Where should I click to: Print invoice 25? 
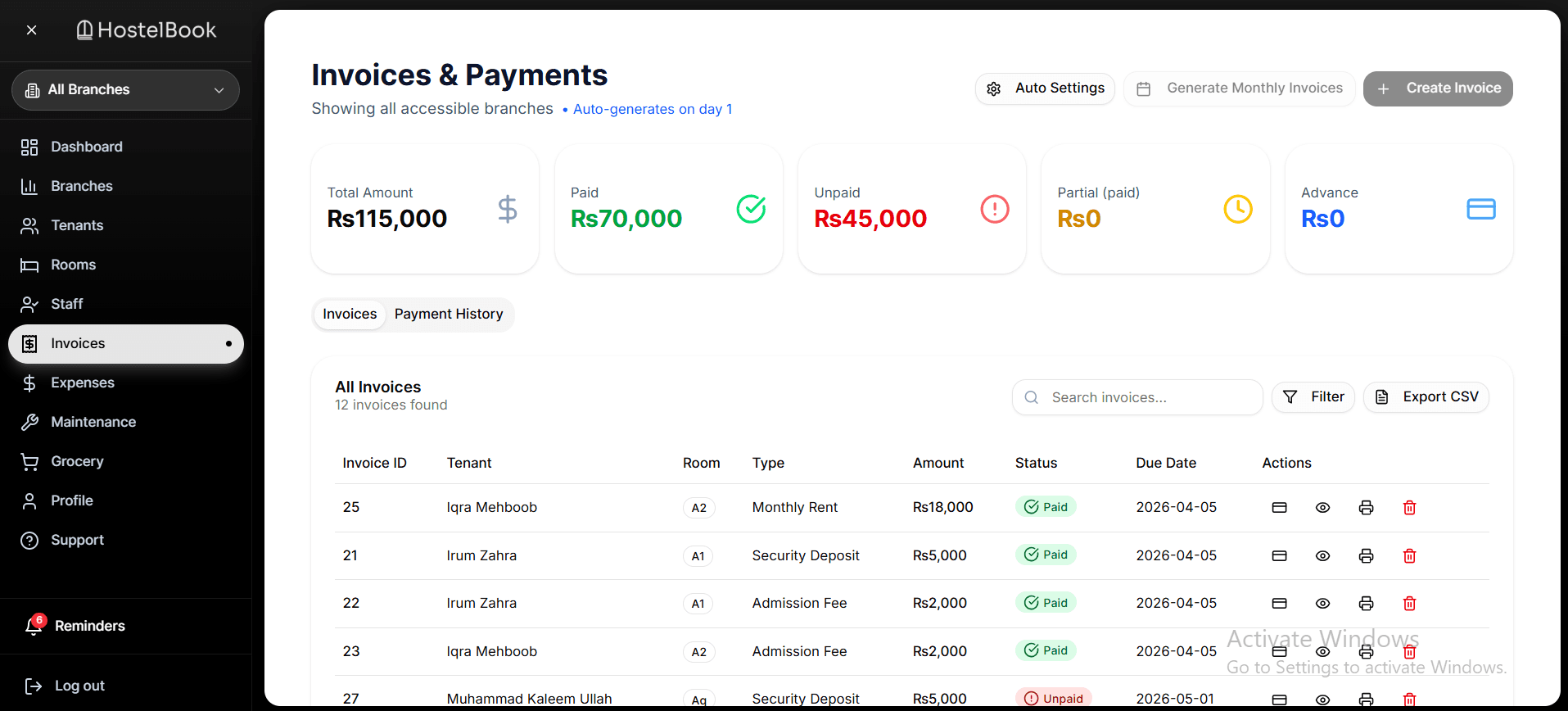tap(1366, 508)
